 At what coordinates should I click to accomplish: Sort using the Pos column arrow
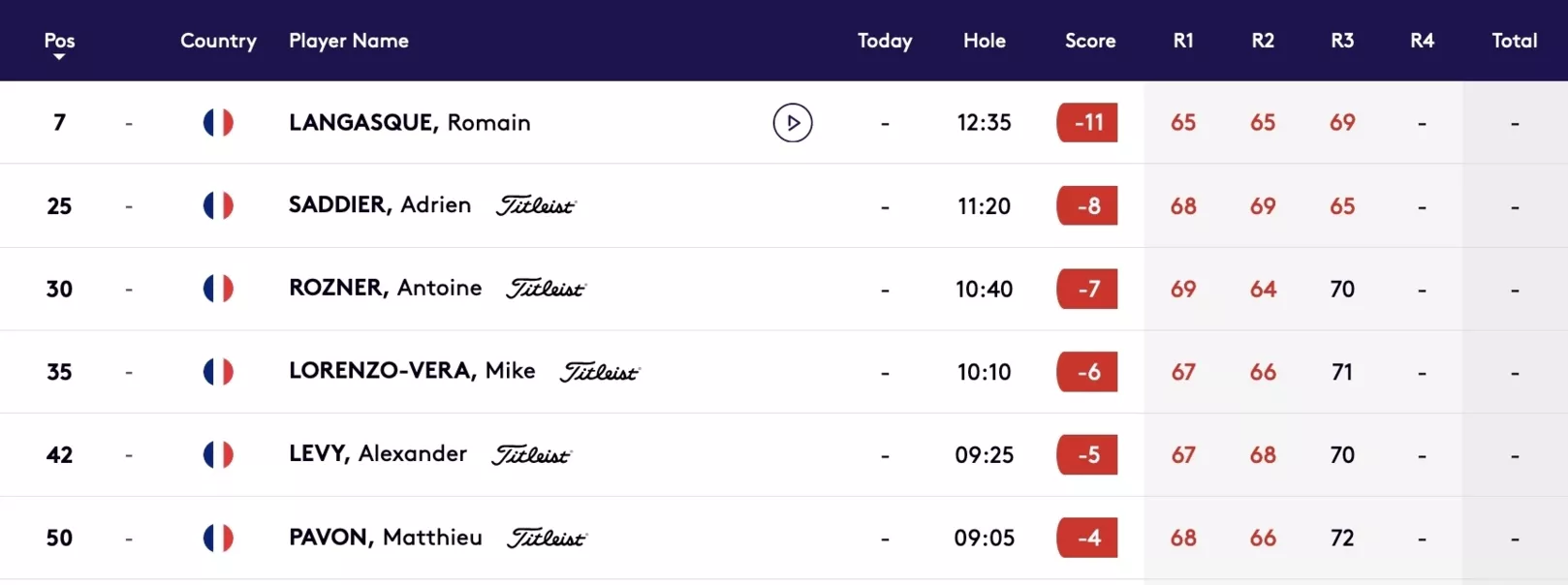[x=59, y=57]
